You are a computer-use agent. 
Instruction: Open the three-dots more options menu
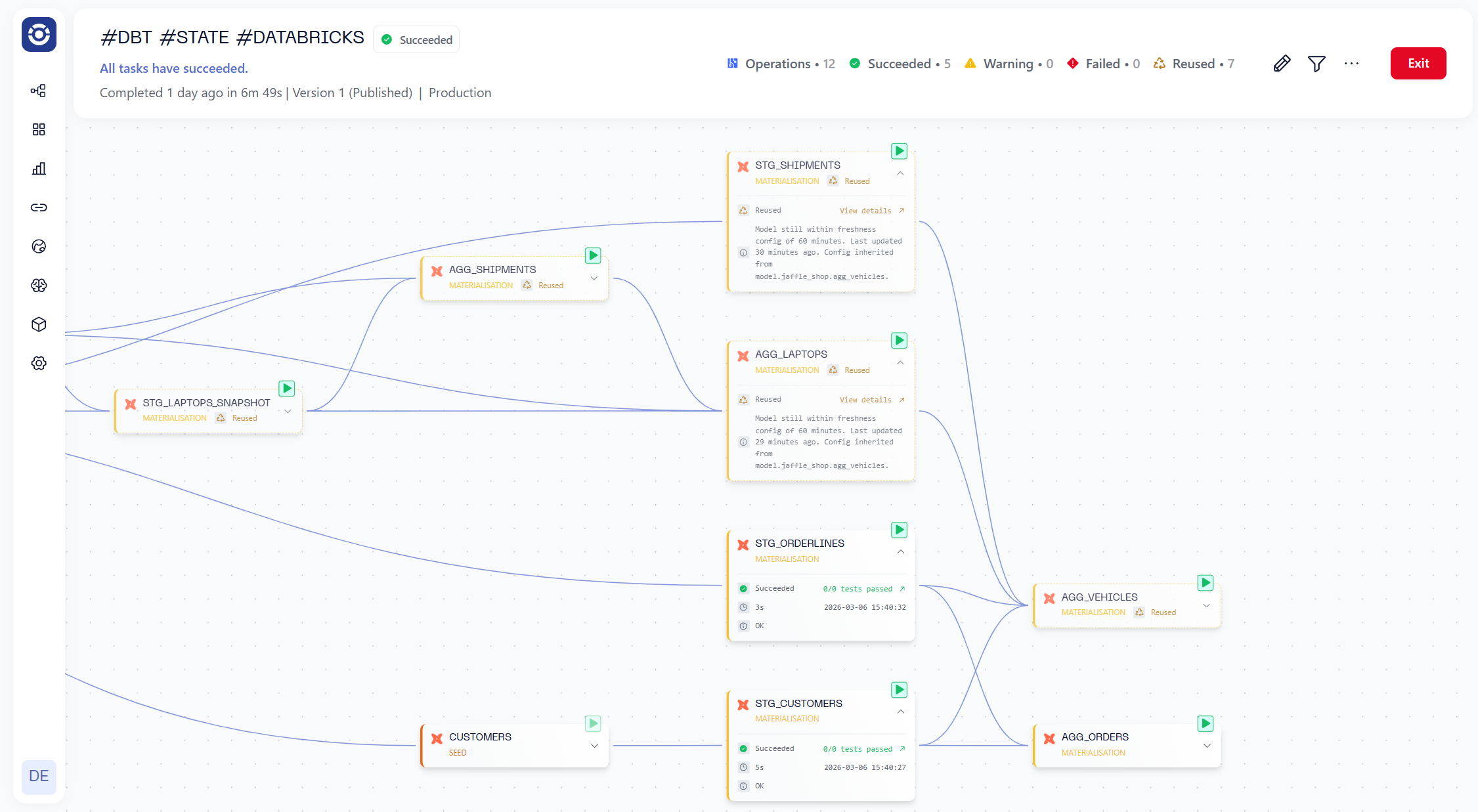[x=1351, y=64]
